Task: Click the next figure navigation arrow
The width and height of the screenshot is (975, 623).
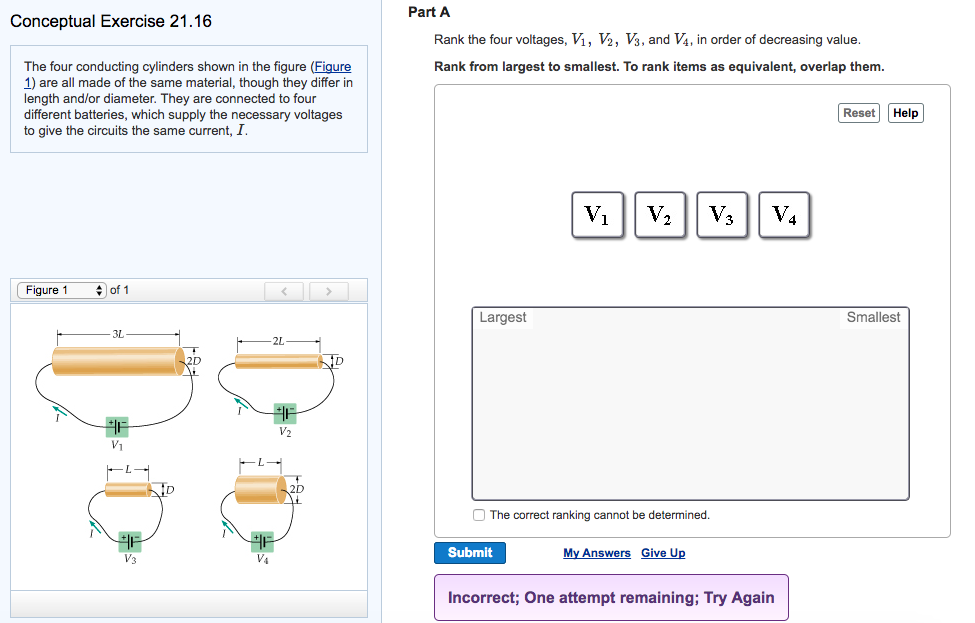Action: coord(328,290)
